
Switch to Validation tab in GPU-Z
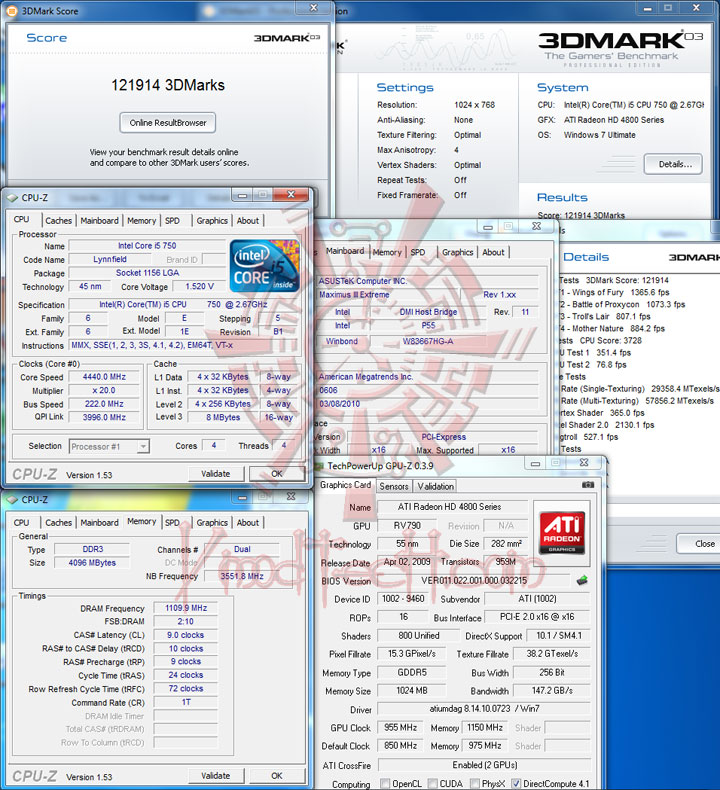tap(435, 486)
